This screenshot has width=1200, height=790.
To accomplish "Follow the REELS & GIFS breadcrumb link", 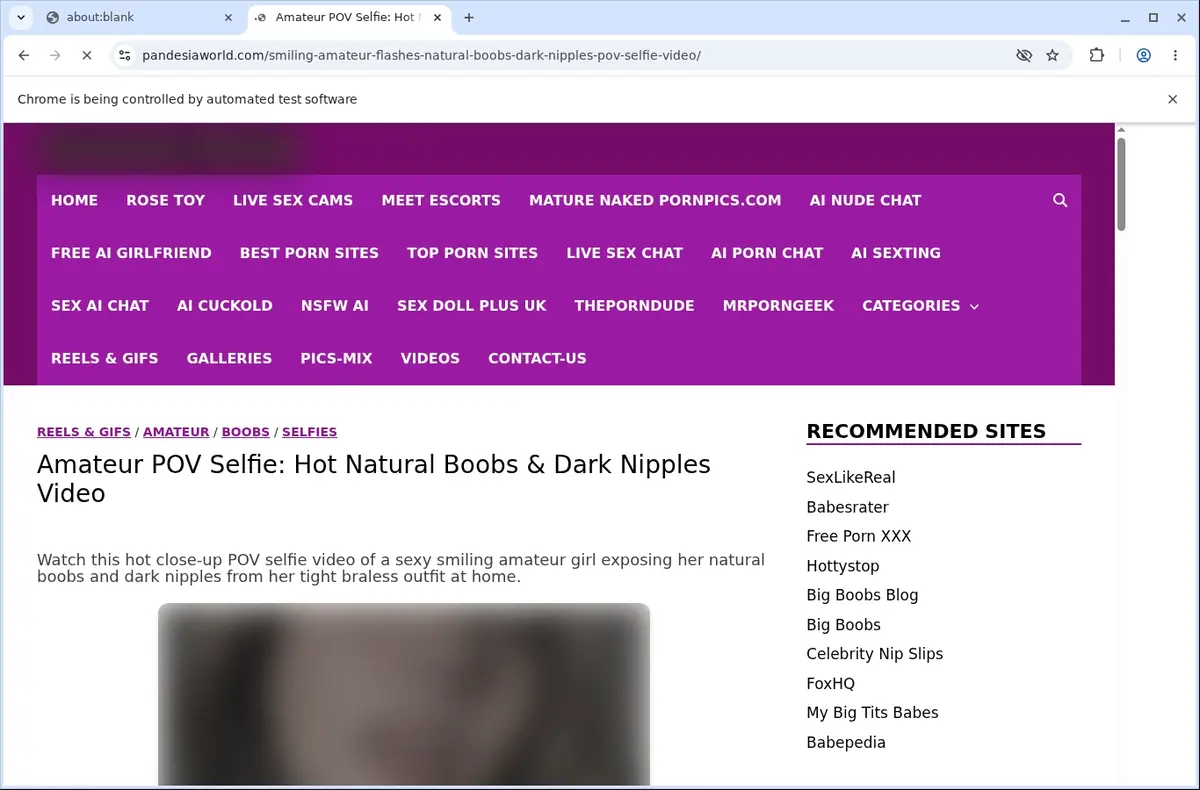I will pyautogui.click(x=84, y=432).
